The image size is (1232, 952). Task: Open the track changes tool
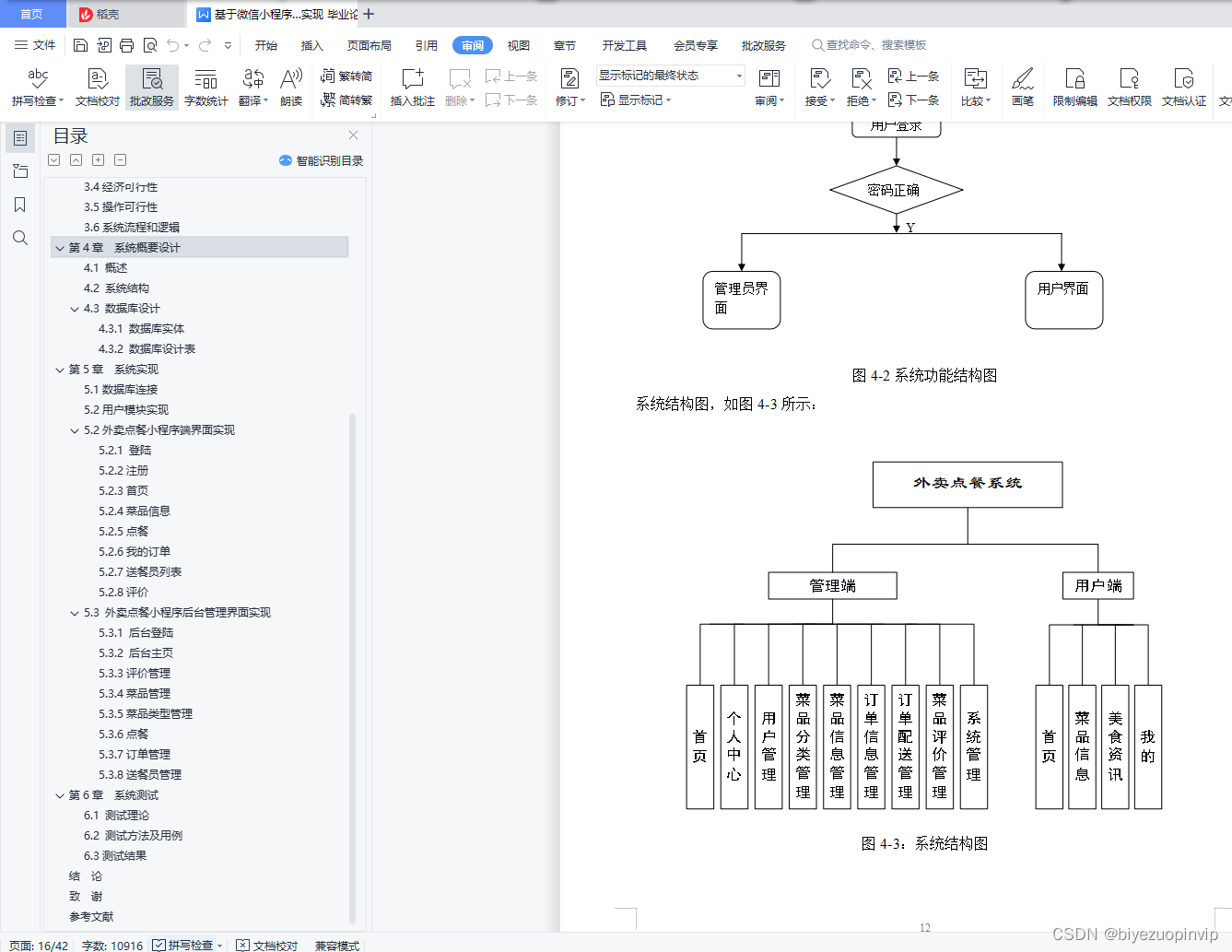[x=569, y=88]
